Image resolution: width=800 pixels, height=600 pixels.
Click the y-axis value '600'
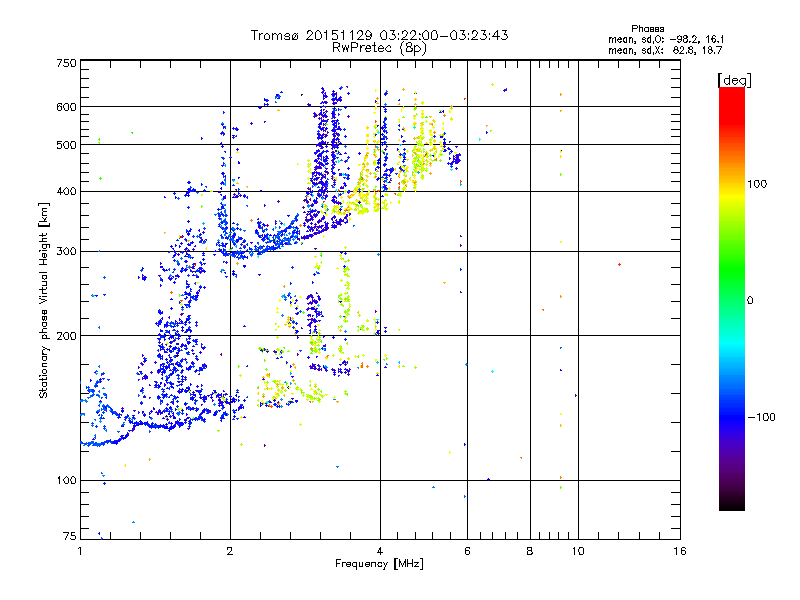66,107
